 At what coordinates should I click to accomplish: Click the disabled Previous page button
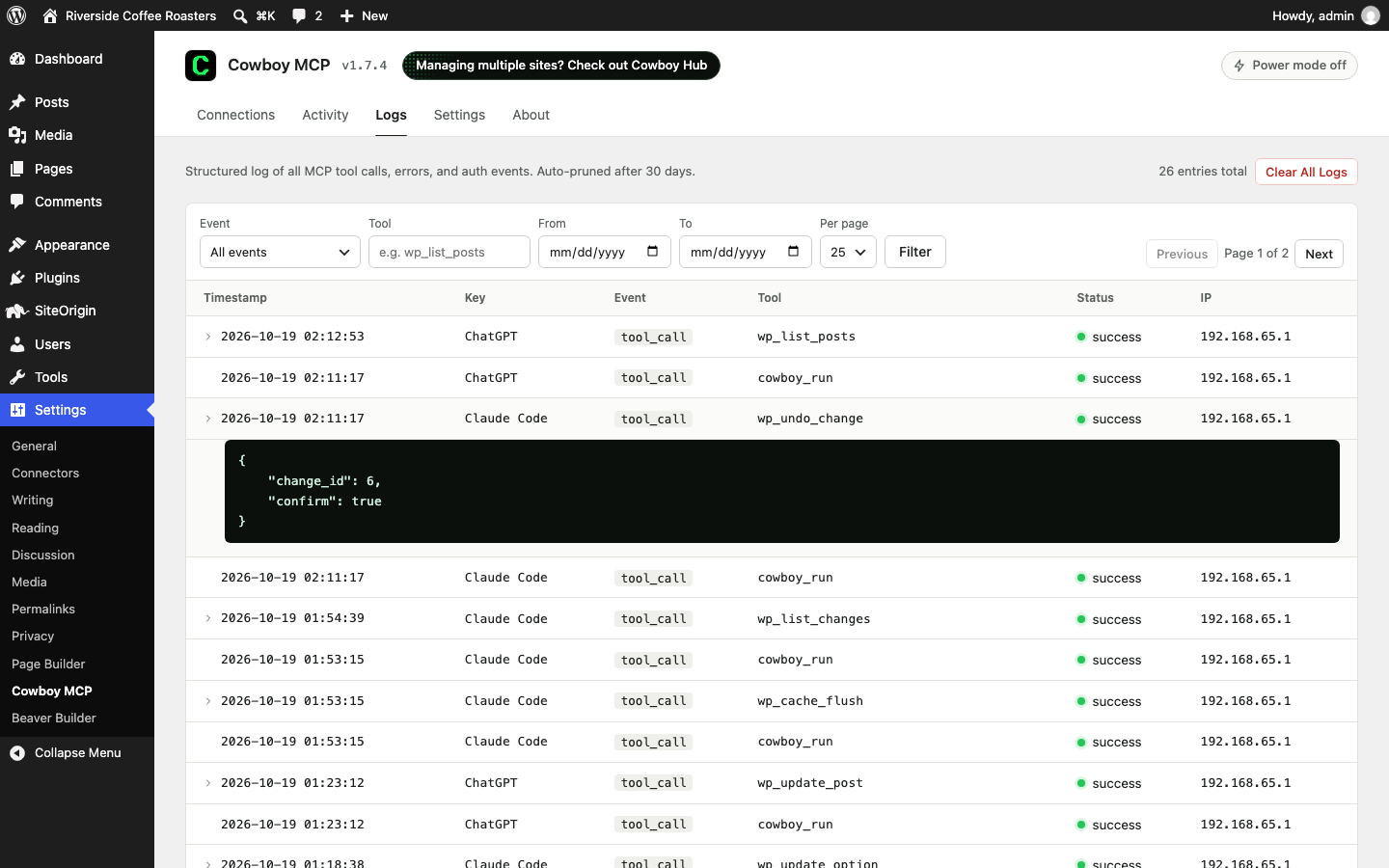pos(1182,254)
